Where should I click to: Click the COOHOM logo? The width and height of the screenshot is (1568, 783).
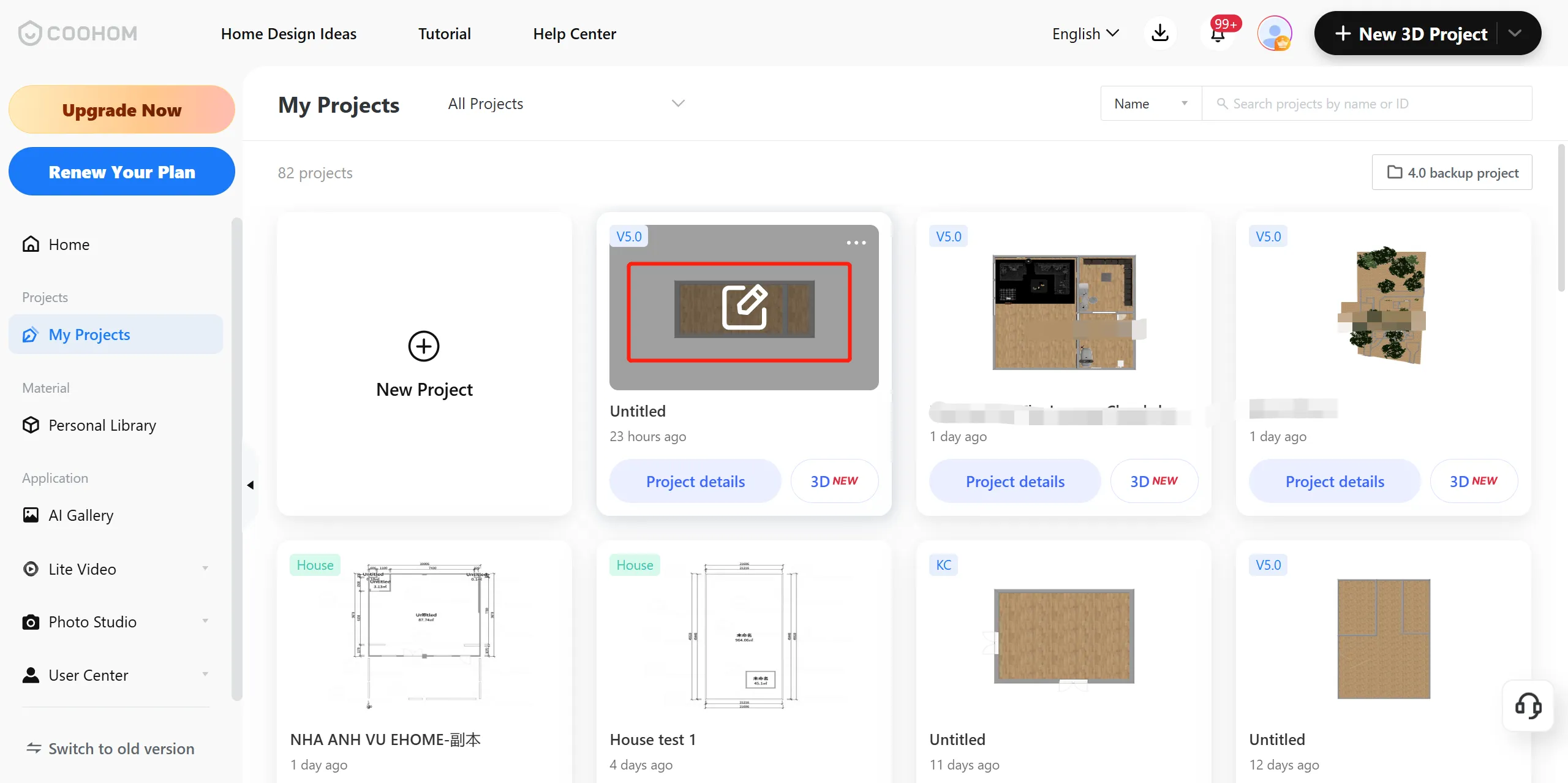click(78, 33)
